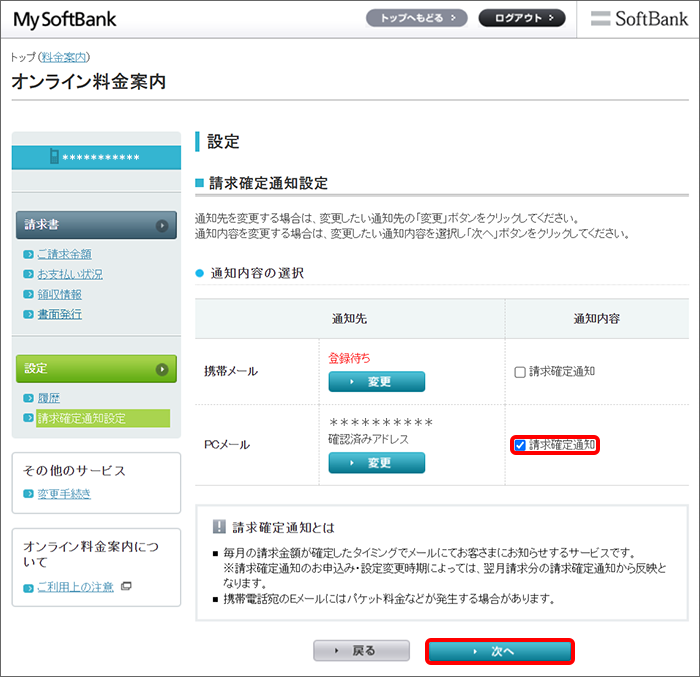Click 変更 button for 携帯メール
The width and height of the screenshot is (700, 677).
(377, 382)
